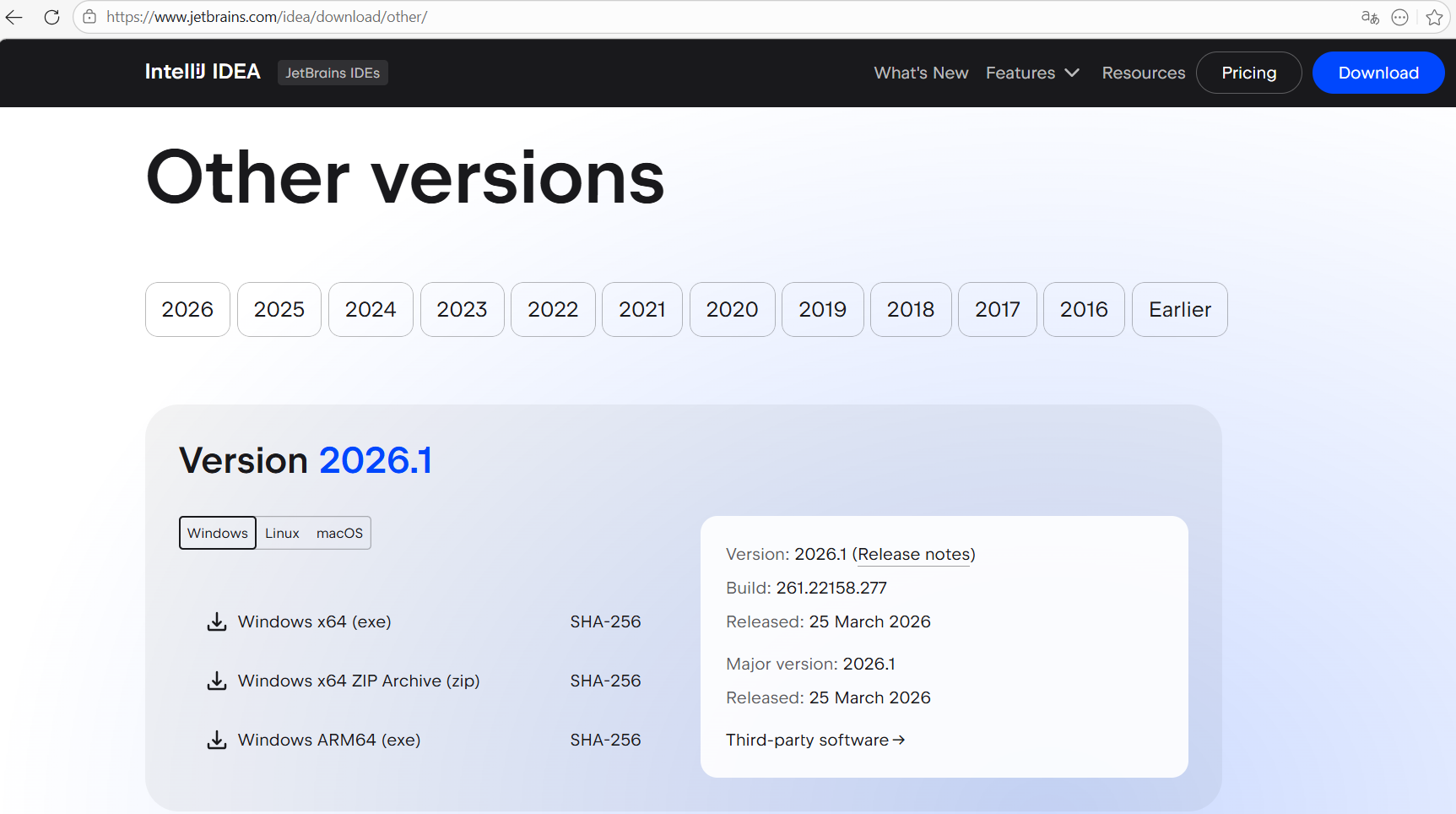
Task: Select the 2021 year filter
Action: click(x=642, y=309)
